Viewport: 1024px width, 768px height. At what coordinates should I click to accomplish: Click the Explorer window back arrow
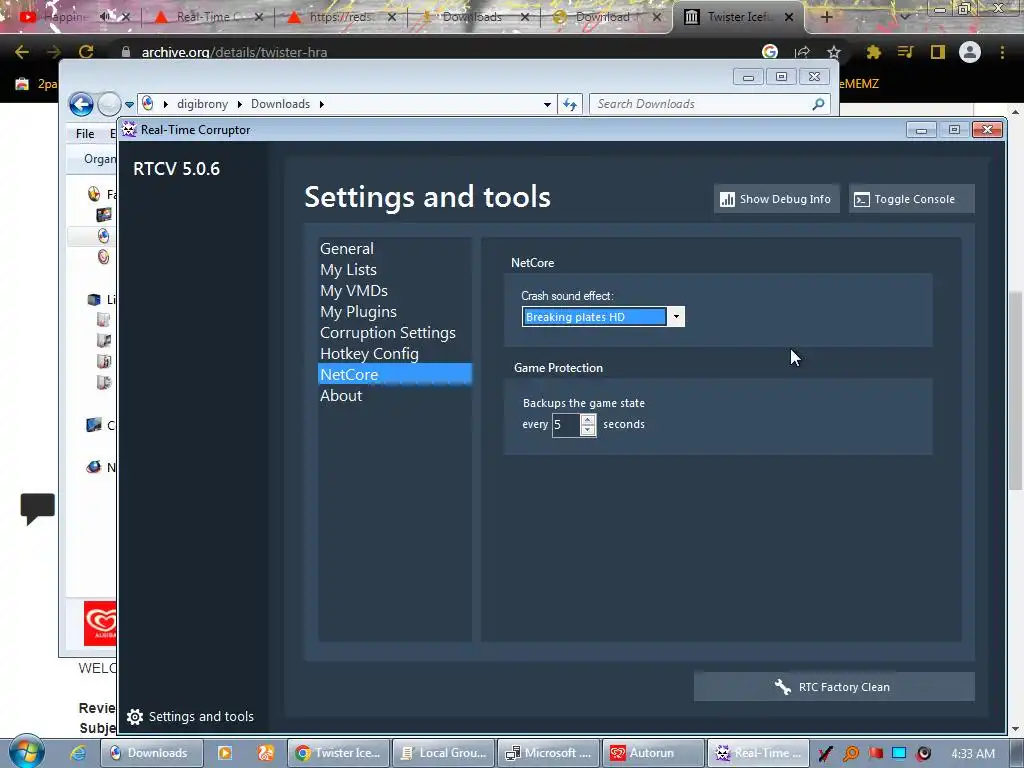coord(81,104)
